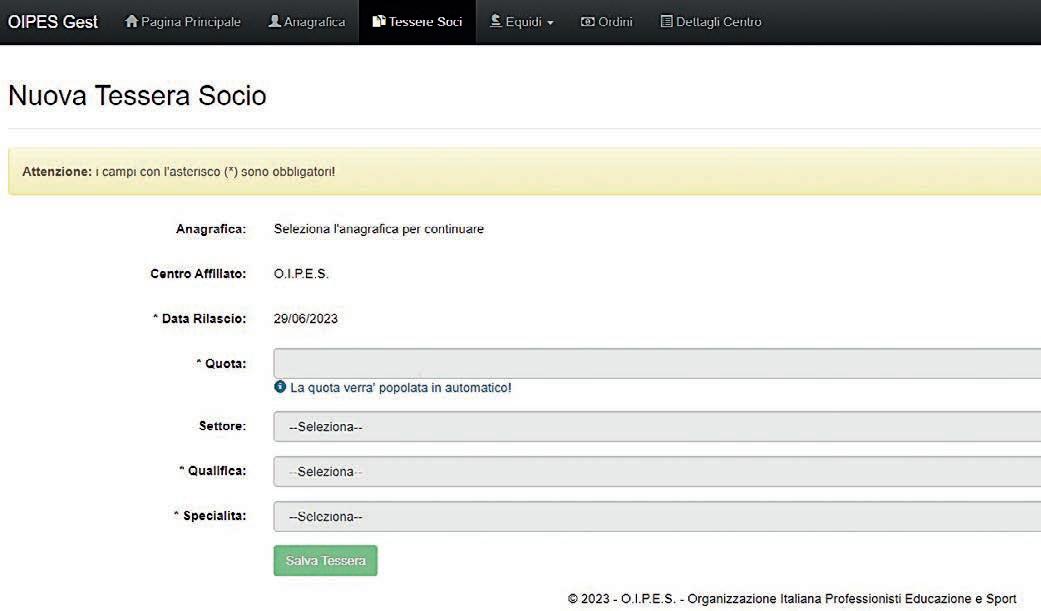Viewport: 1041px width, 611px height.
Task: Open the Specialita dropdown
Action: point(657,516)
